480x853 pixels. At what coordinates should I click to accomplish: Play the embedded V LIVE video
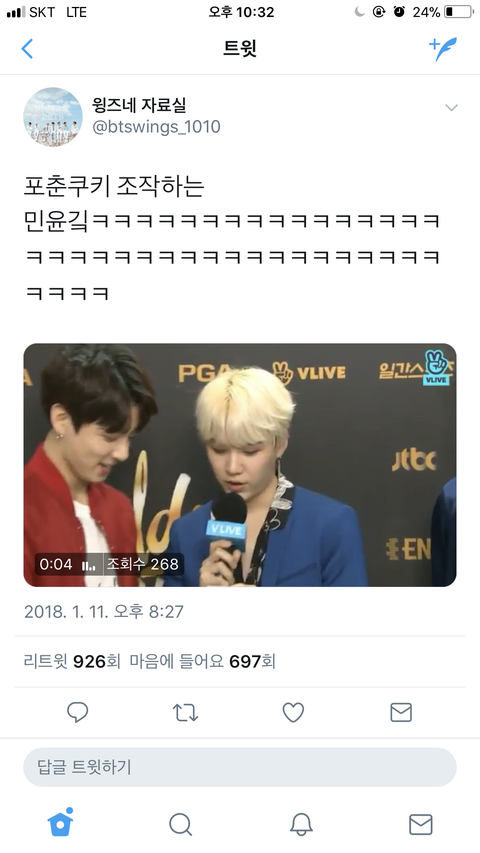[x=240, y=465]
